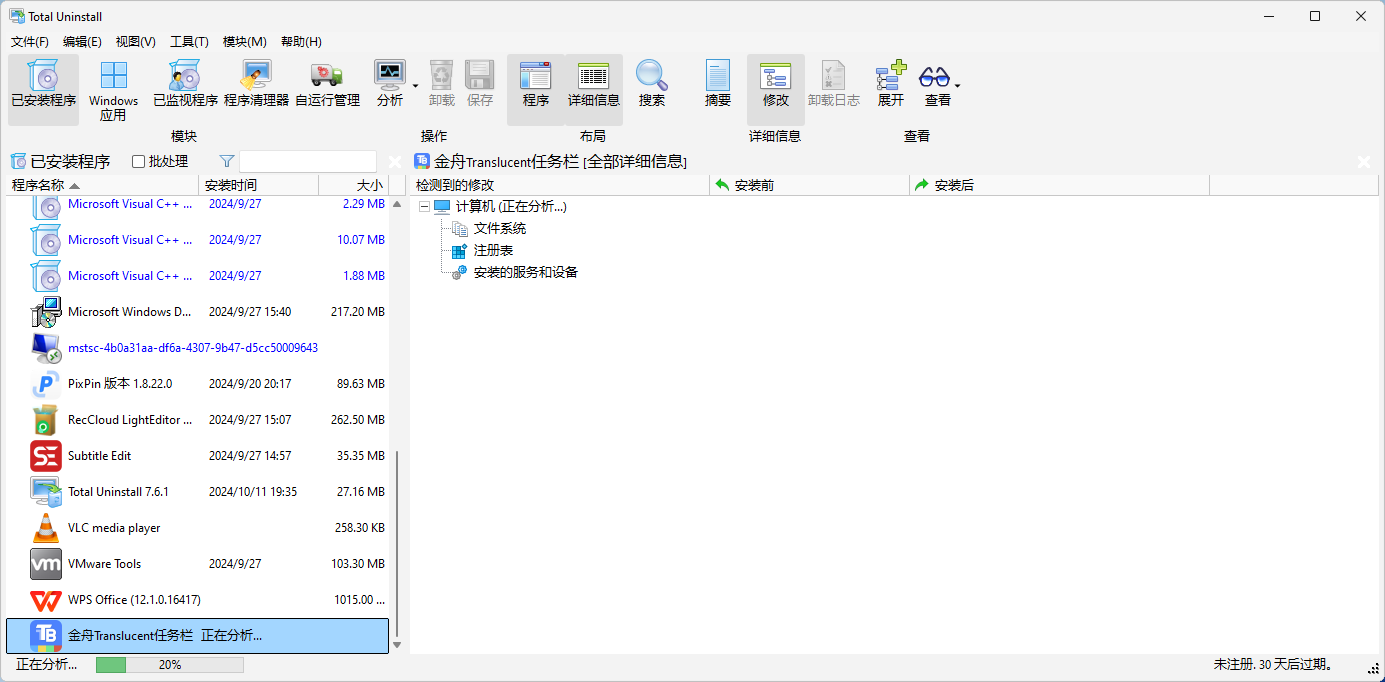Open the 工具(T) menu
Image resolution: width=1385 pixels, height=682 pixels.
point(189,42)
